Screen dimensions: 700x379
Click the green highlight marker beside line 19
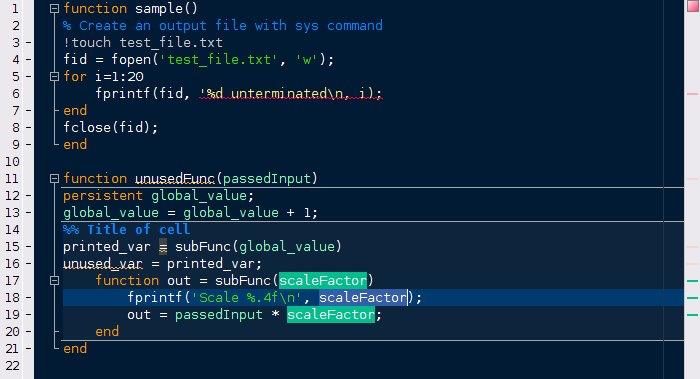[692, 315]
